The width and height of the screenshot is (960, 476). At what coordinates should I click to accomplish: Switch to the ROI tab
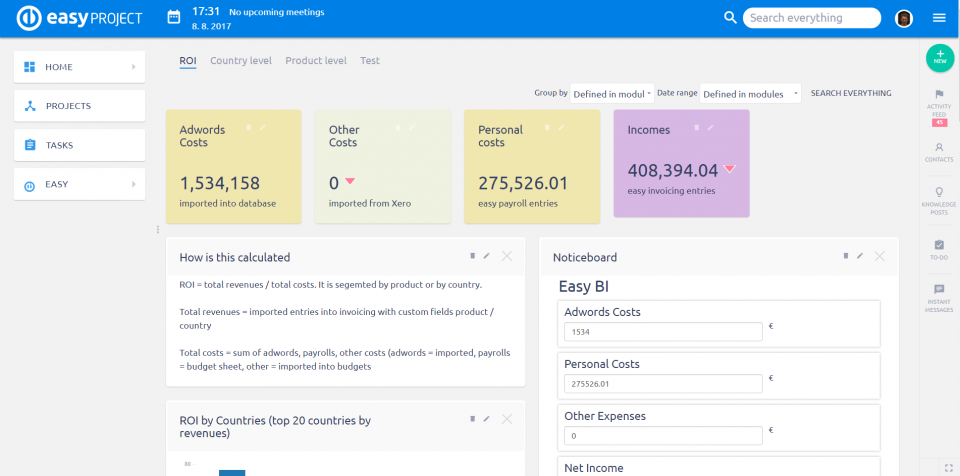pos(187,61)
